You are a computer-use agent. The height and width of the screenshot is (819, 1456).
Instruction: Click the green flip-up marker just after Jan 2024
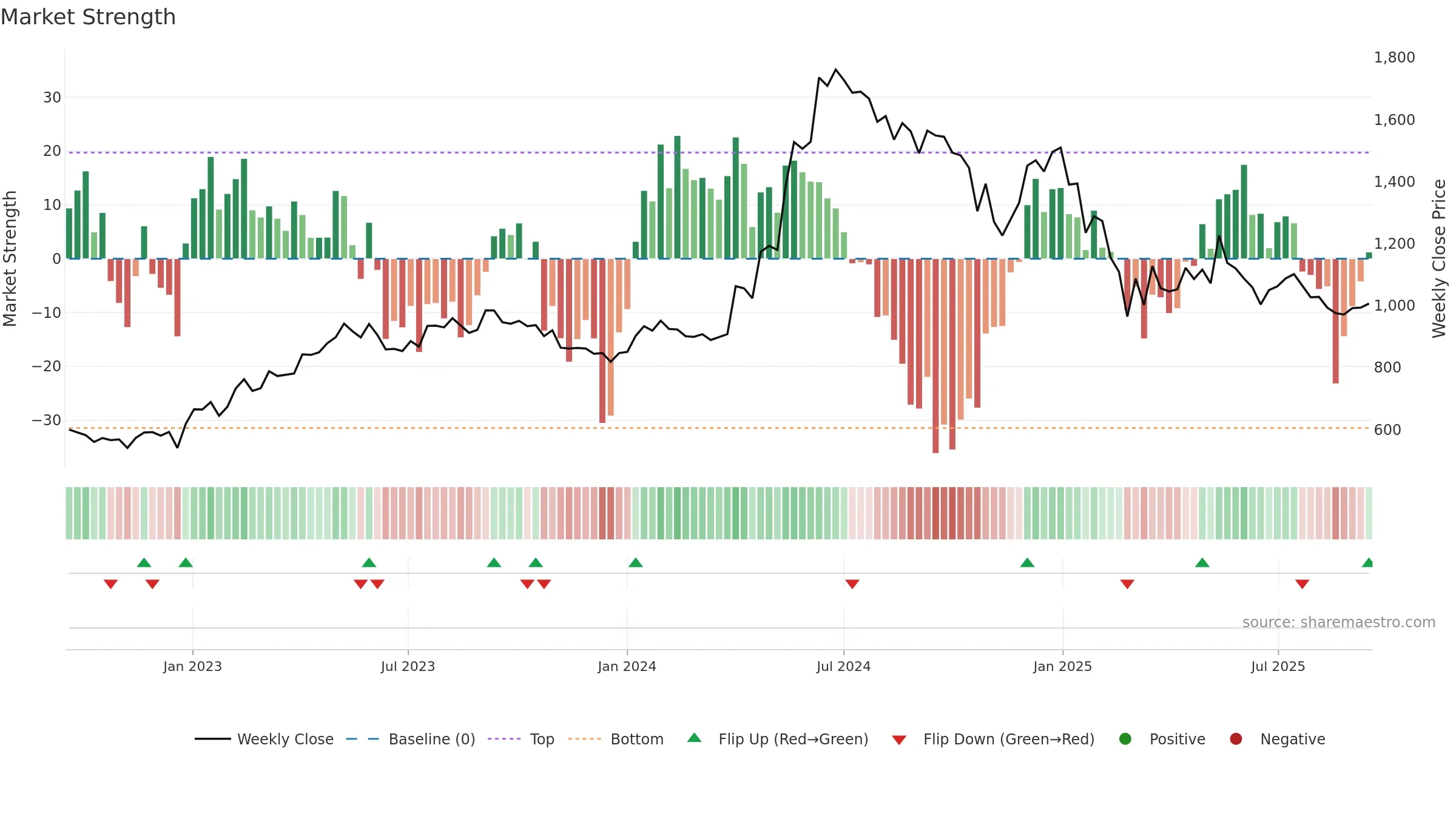(x=635, y=562)
